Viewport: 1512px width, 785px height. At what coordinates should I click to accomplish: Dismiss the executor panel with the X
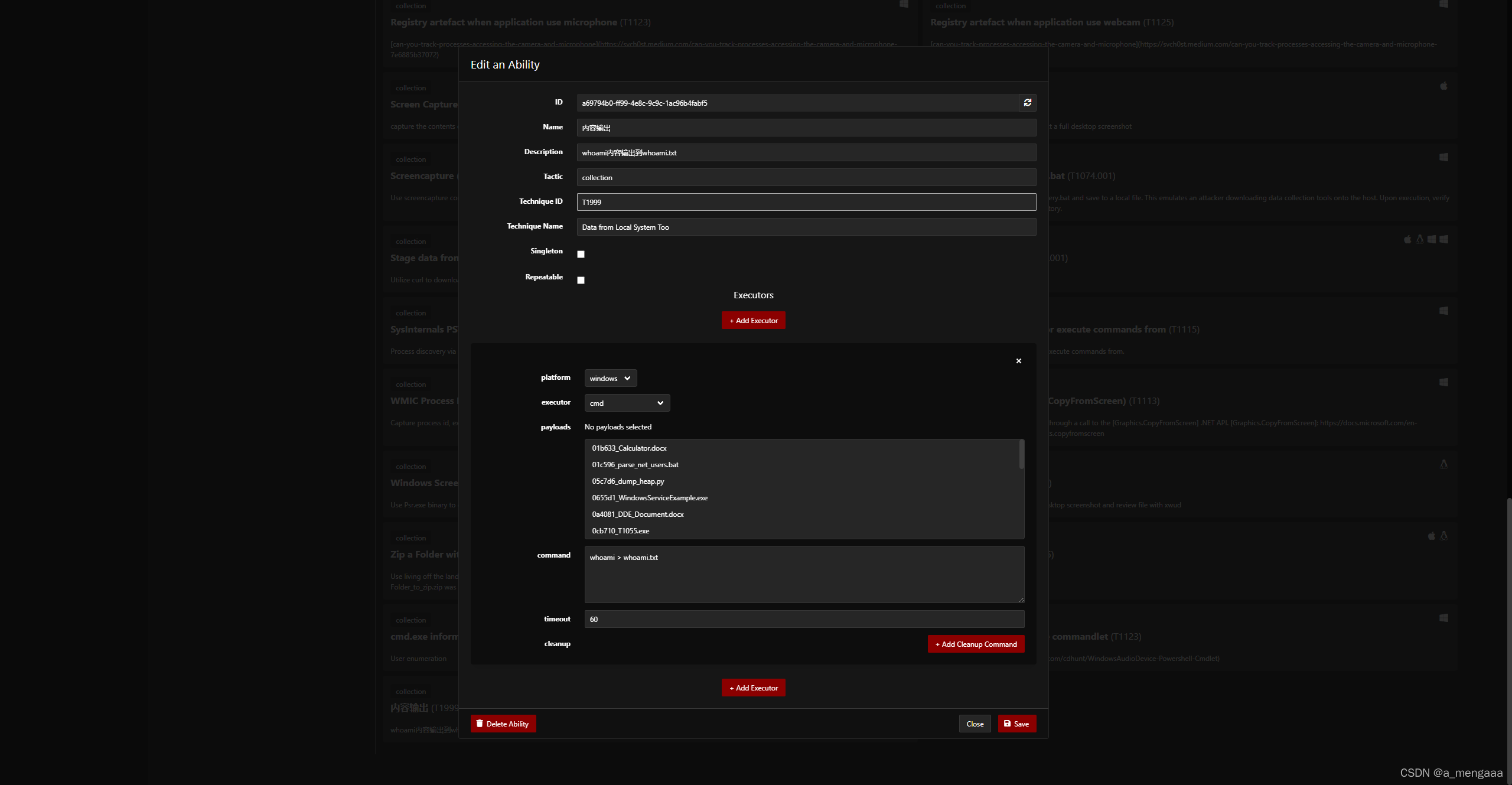(x=1018, y=360)
